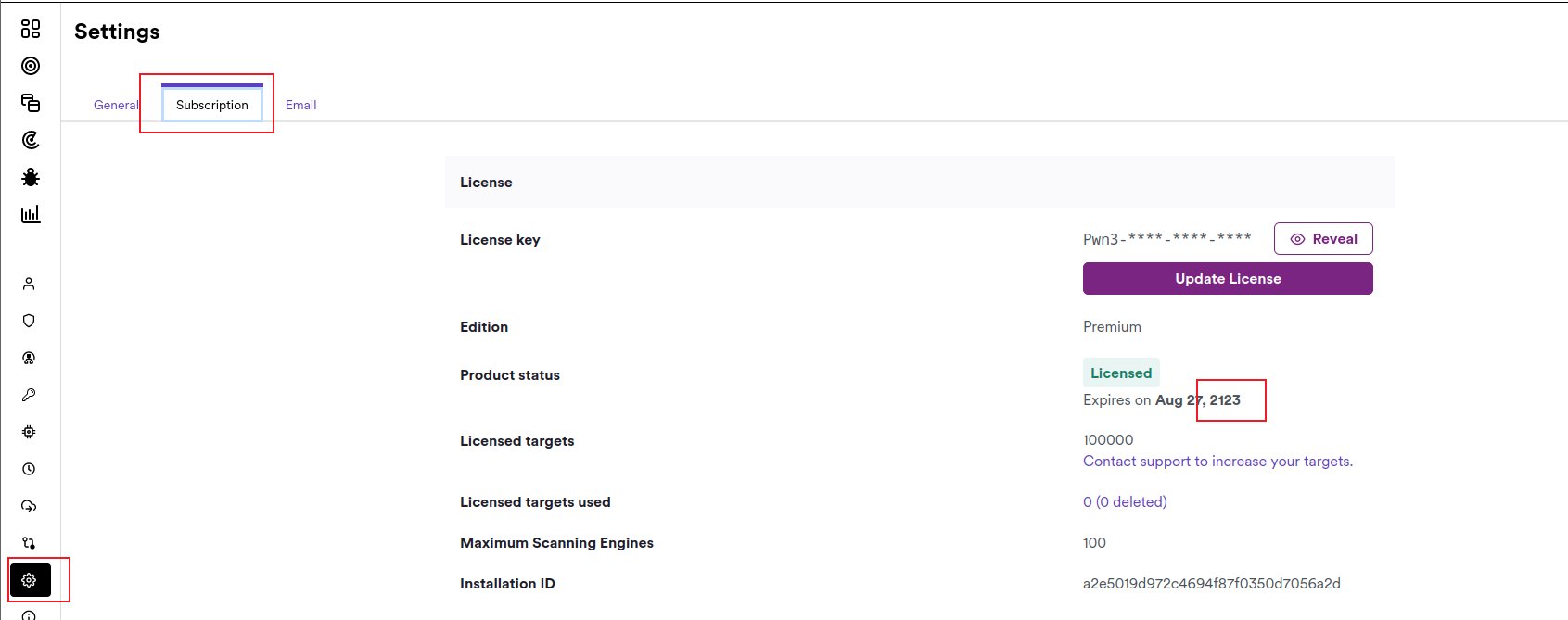This screenshot has width=1568, height=620.
Task: Open the 0 (0 deleted) targets link
Action: pyautogui.click(x=1125, y=502)
